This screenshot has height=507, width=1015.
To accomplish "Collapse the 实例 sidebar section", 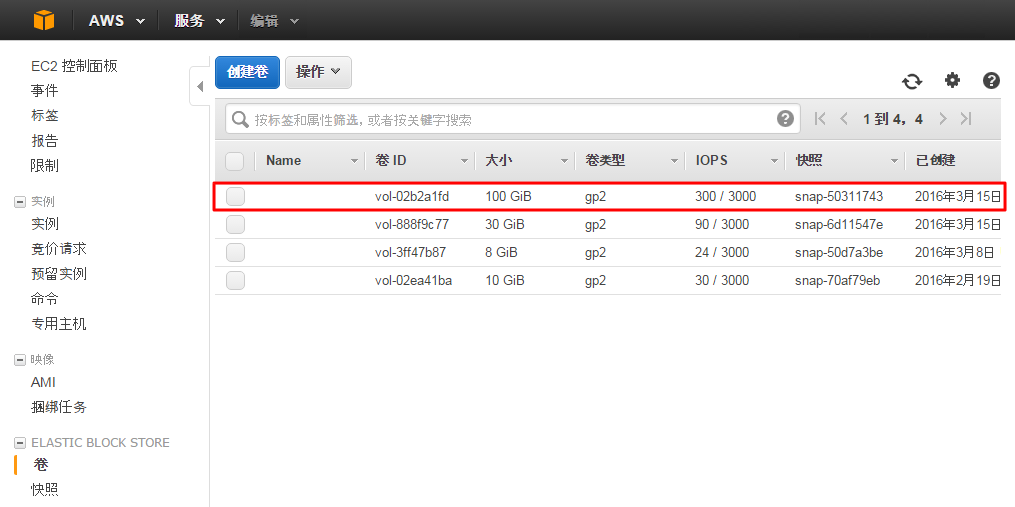I will (20, 202).
